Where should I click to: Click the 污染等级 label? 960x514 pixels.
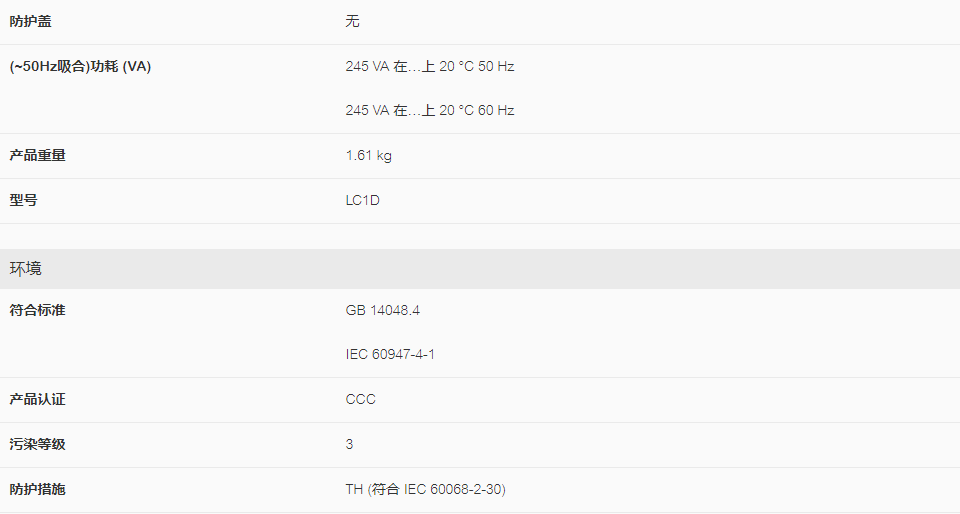pos(37,444)
